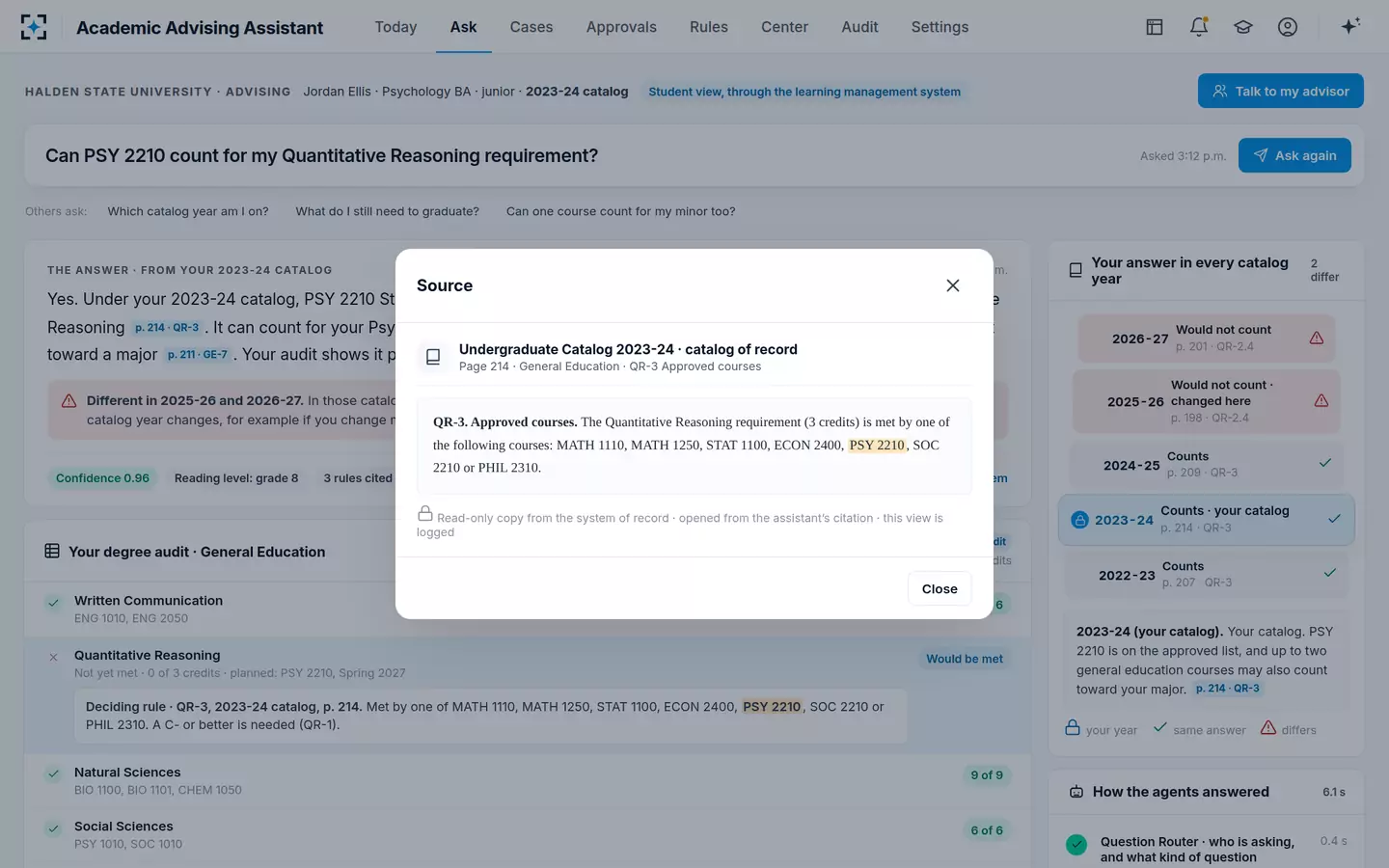Image resolution: width=1389 pixels, height=868 pixels.
Task: Select 'Can one course count for my minor too?'
Action: 620,211
